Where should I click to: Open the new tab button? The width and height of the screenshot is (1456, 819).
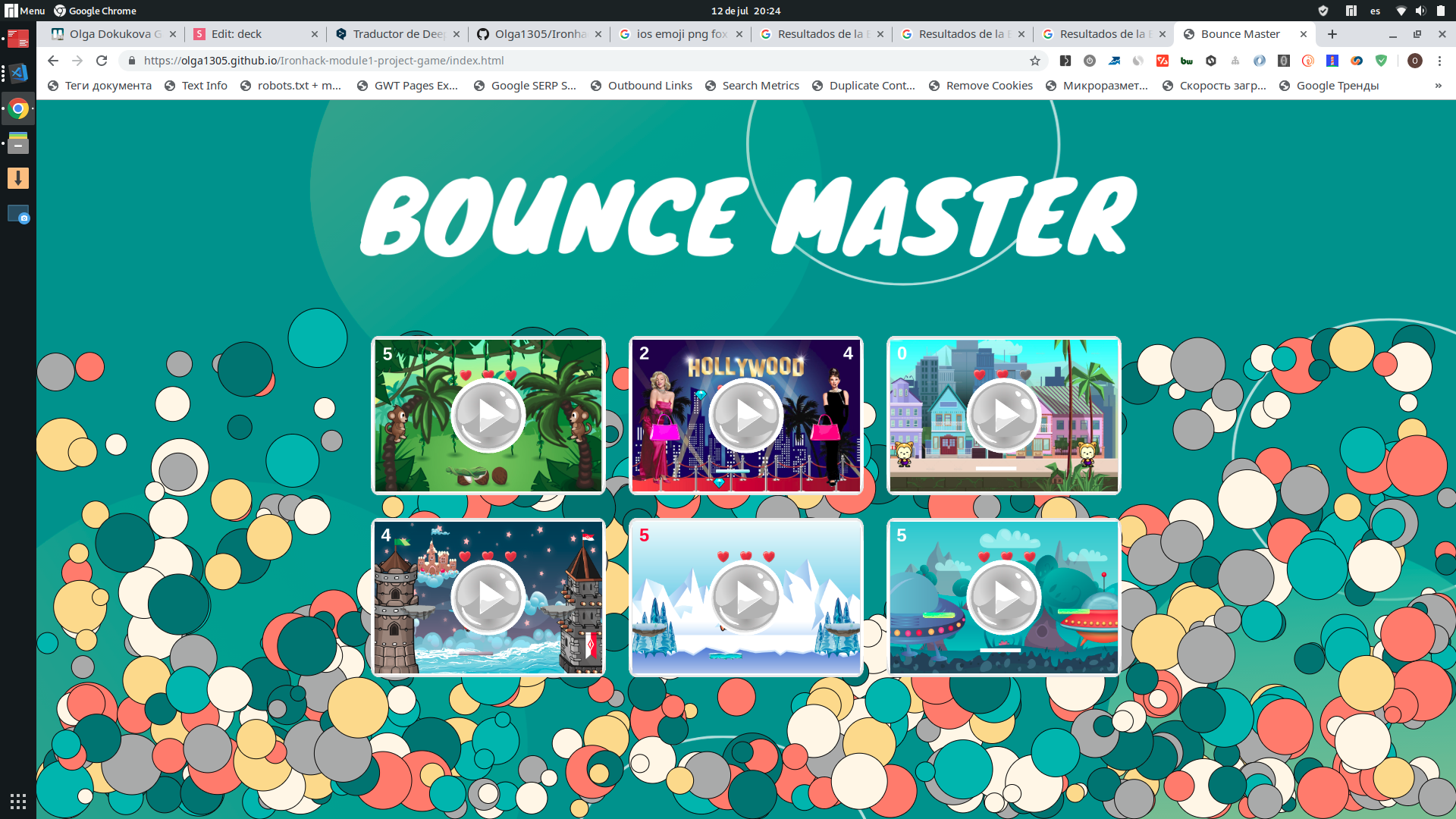[1332, 34]
